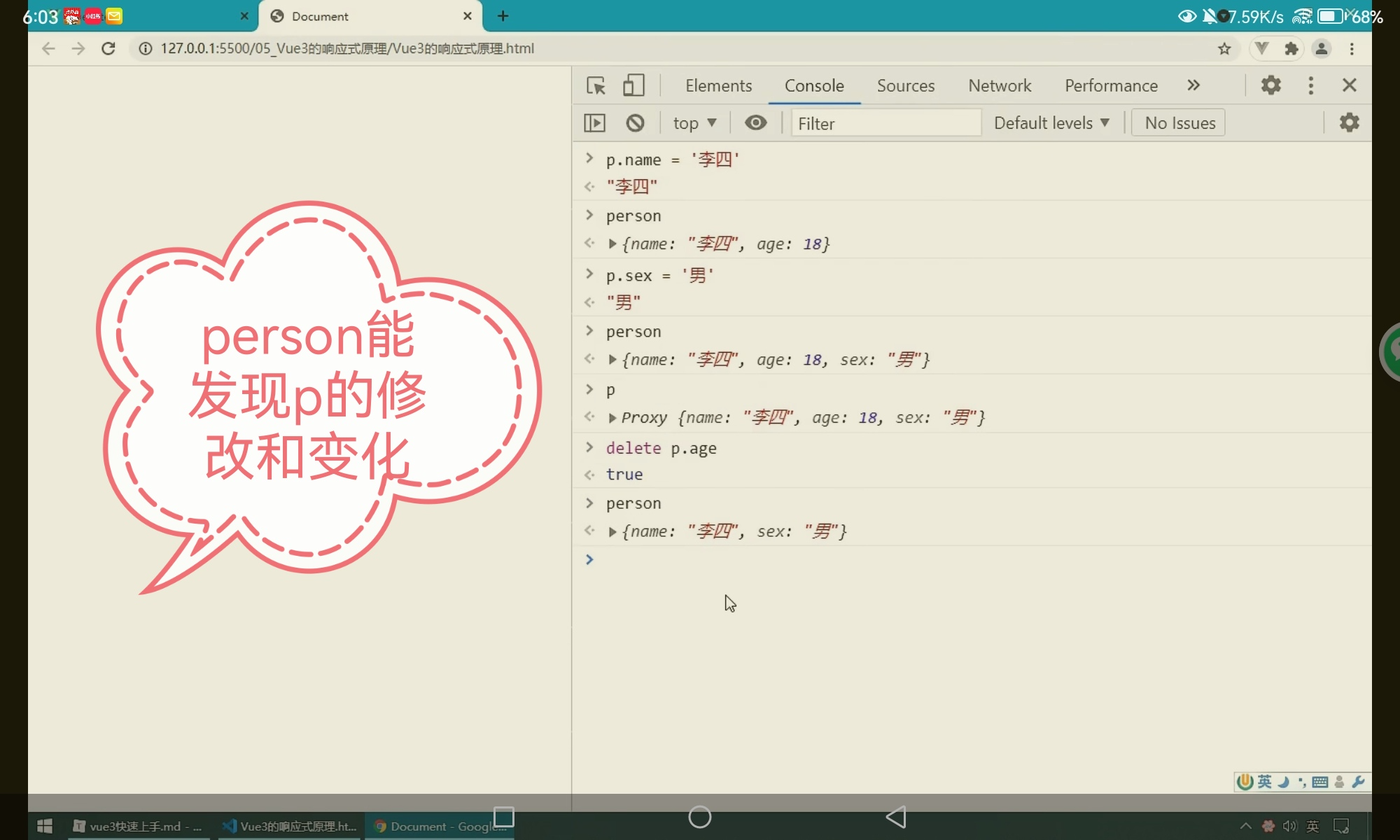Switch to the Elements tab
Image resolution: width=1400 pixels, height=840 pixels.
point(718,85)
